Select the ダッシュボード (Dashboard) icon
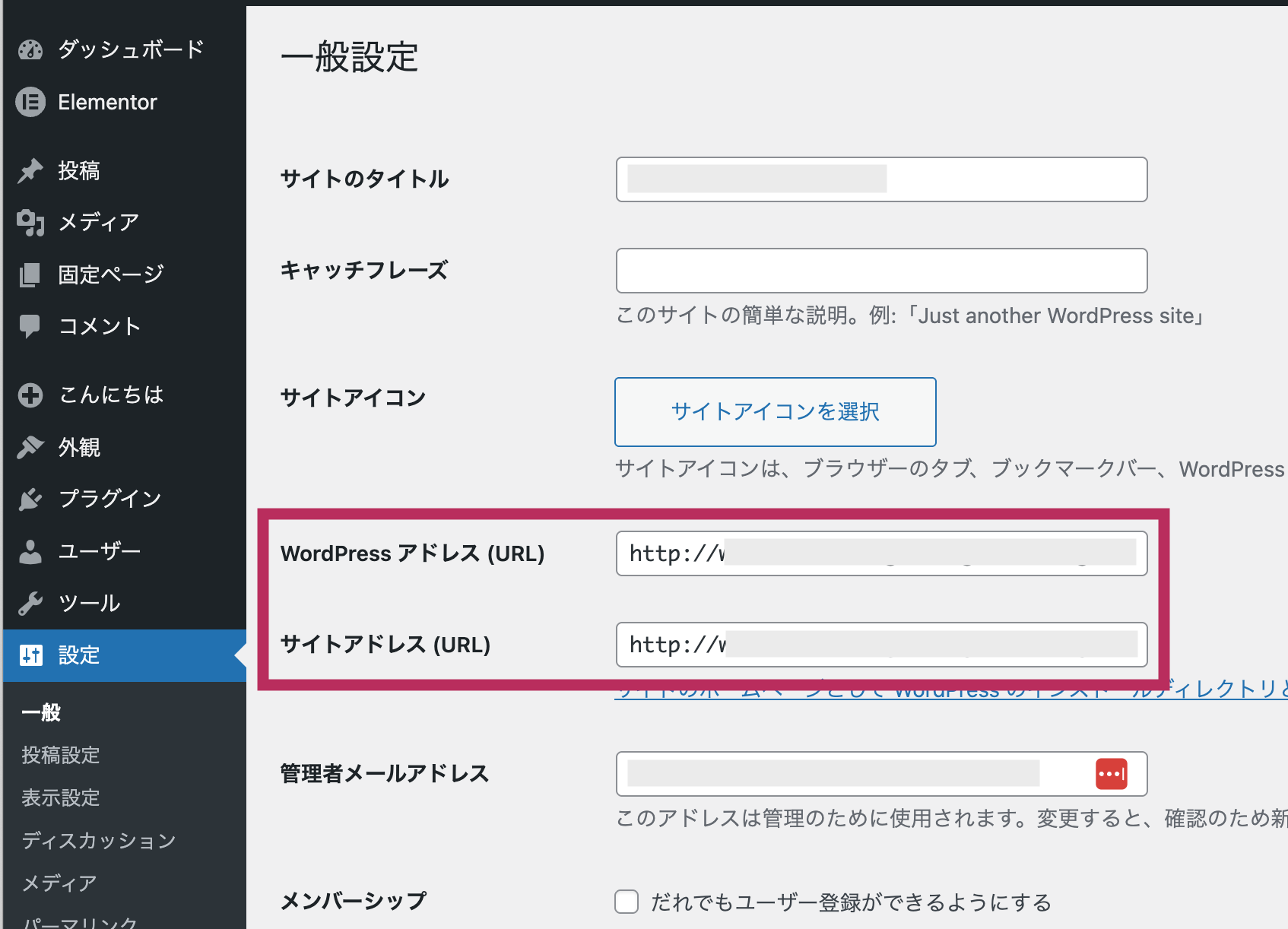The image size is (1288, 929). point(30,48)
